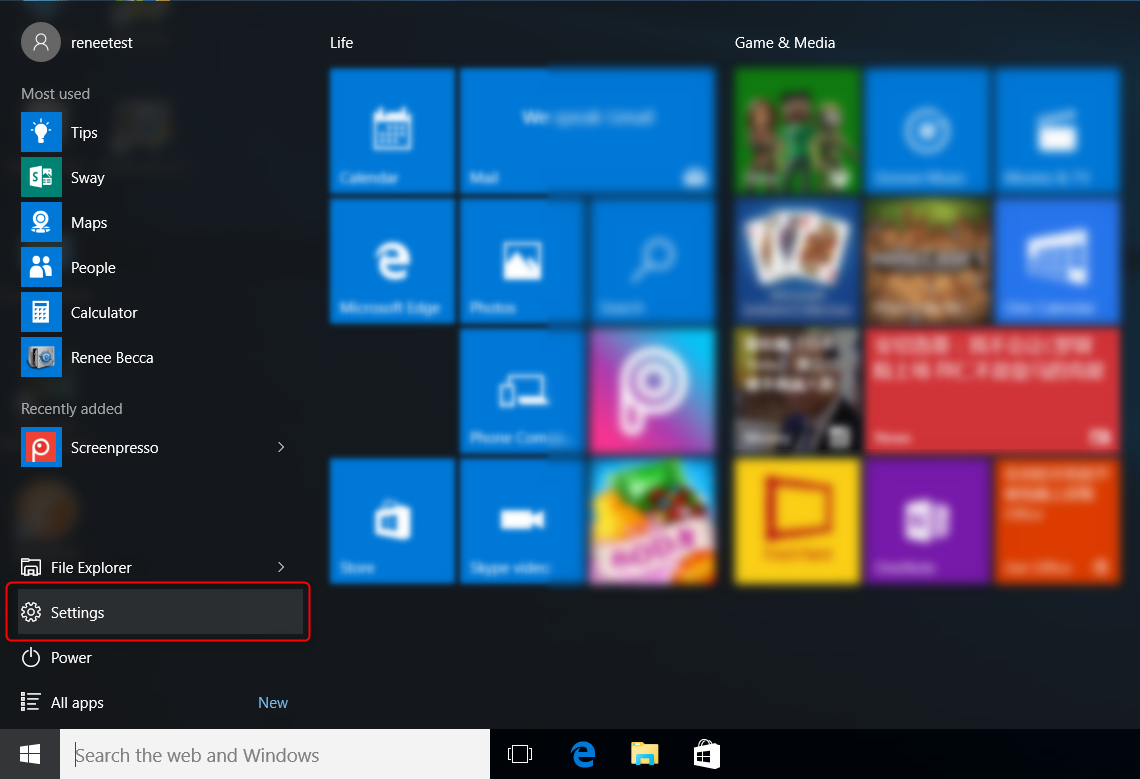Show All apps list
Screen dimensions: 1140x779
click(77, 702)
